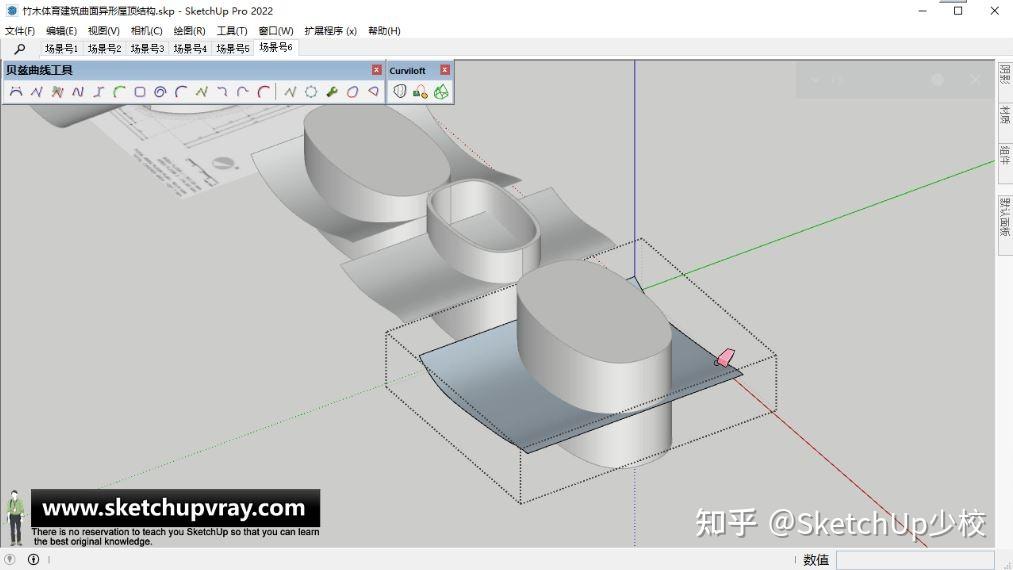Launch Curviloft loft along path tool

tap(421, 92)
